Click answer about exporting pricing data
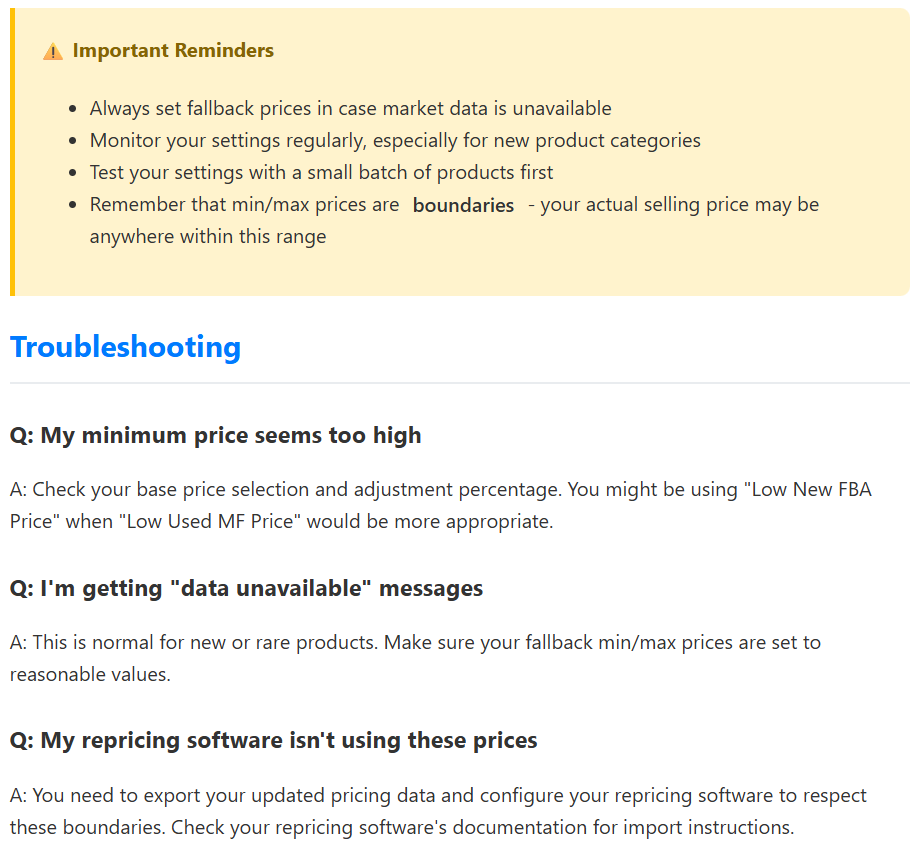 coord(438,811)
